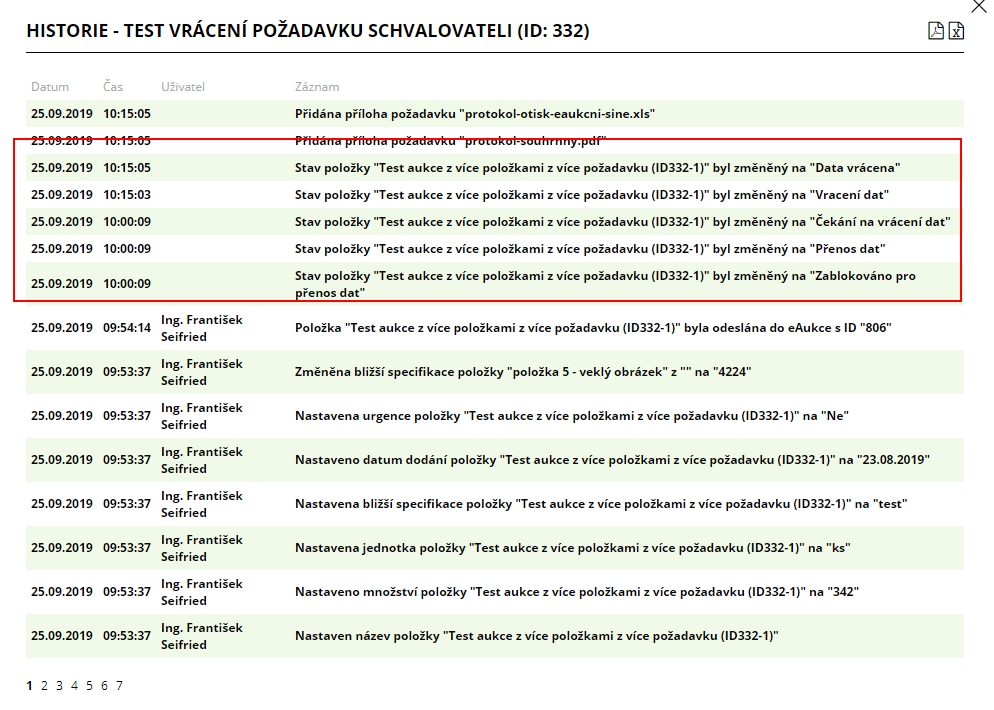Go to page 2 of history
994x710 pixels.
pyautogui.click(x=44, y=685)
